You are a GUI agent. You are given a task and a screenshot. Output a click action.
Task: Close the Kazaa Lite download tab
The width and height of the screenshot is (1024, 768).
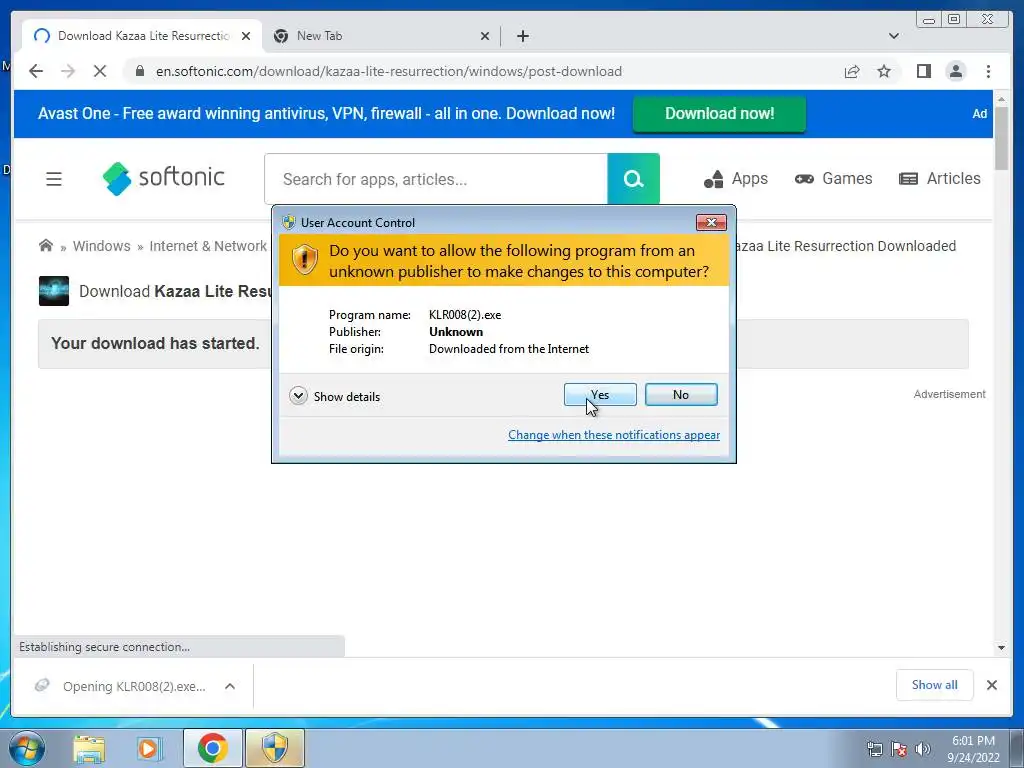click(x=246, y=36)
